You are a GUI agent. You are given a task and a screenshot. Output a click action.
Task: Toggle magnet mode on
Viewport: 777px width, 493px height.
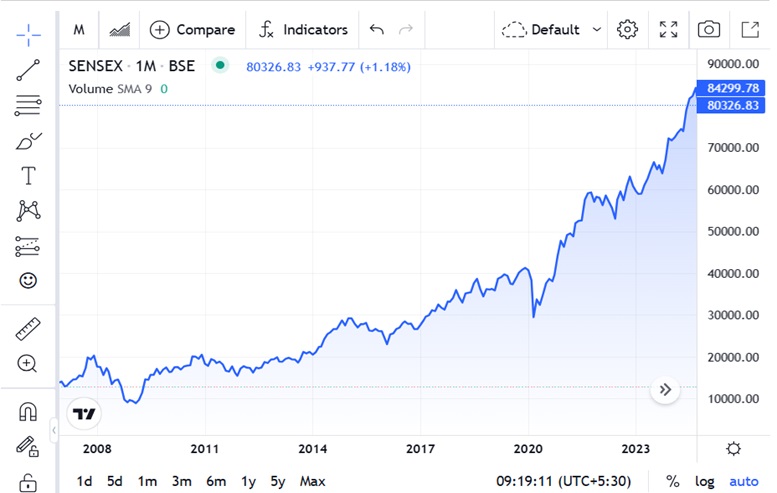click(x=28, y=411)
